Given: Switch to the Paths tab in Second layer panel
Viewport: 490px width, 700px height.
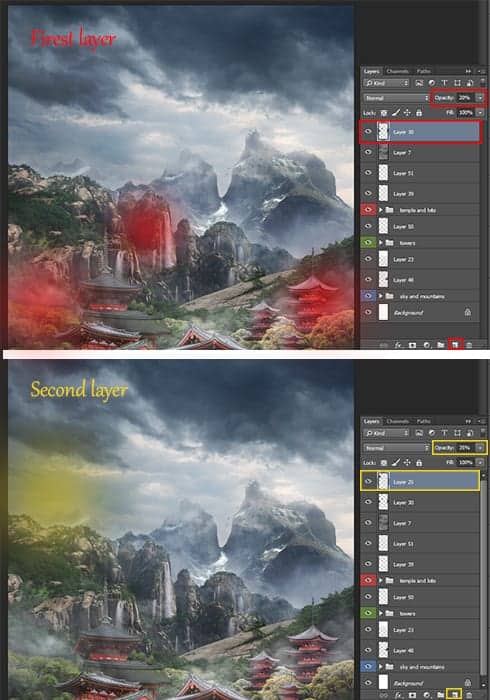Looking at the screenshot, I should click(x=423, y=421).
